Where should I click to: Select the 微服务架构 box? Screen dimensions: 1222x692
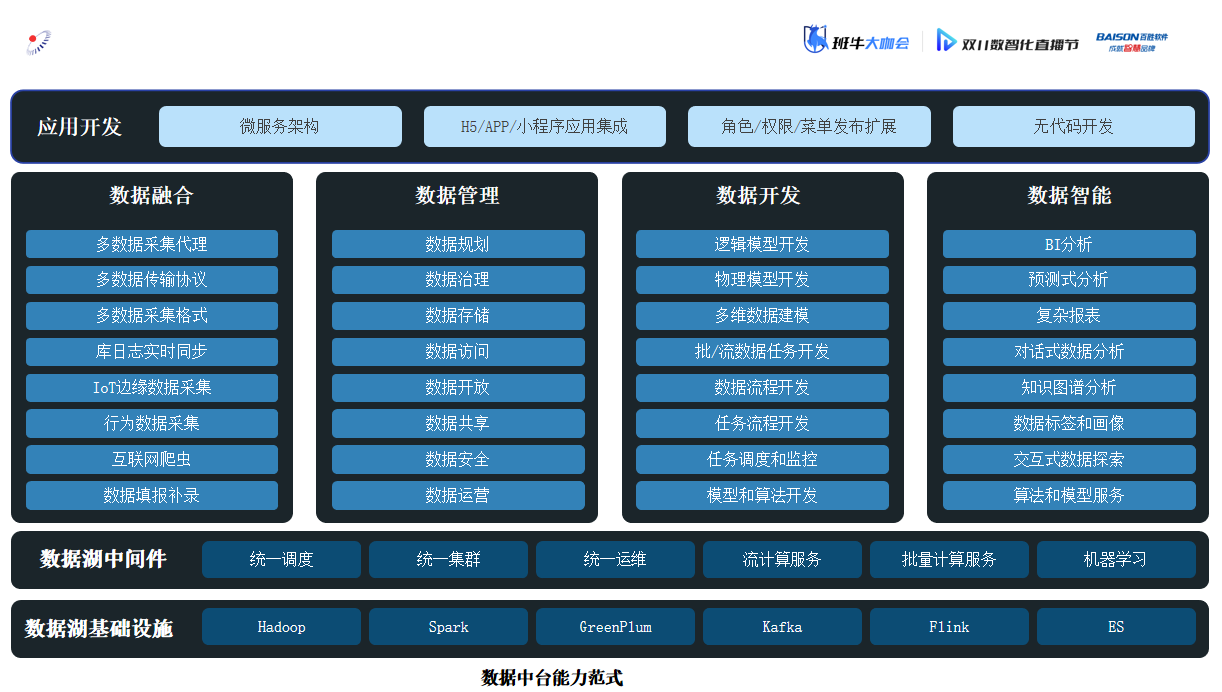coord(280,127)
